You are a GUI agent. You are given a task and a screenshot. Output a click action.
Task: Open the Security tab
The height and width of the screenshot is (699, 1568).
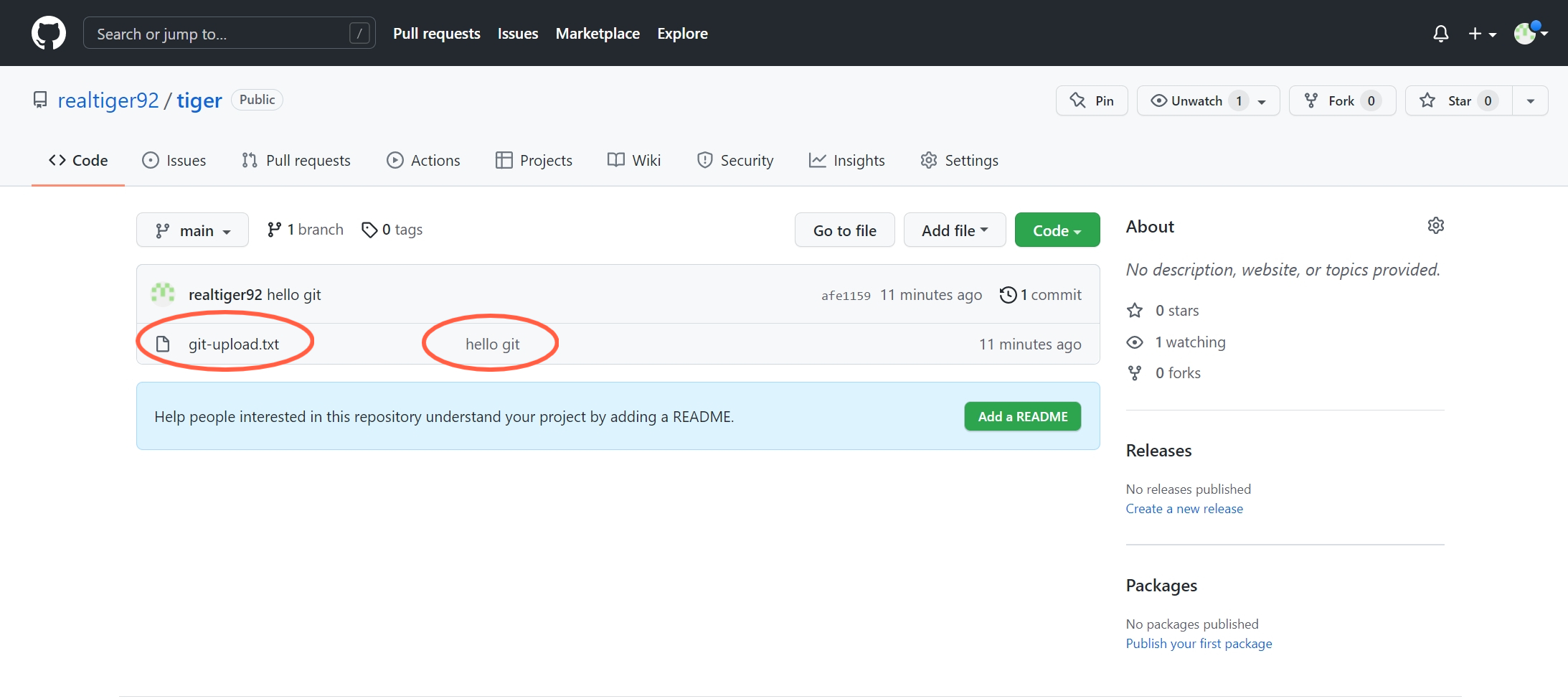pos(735,161)
